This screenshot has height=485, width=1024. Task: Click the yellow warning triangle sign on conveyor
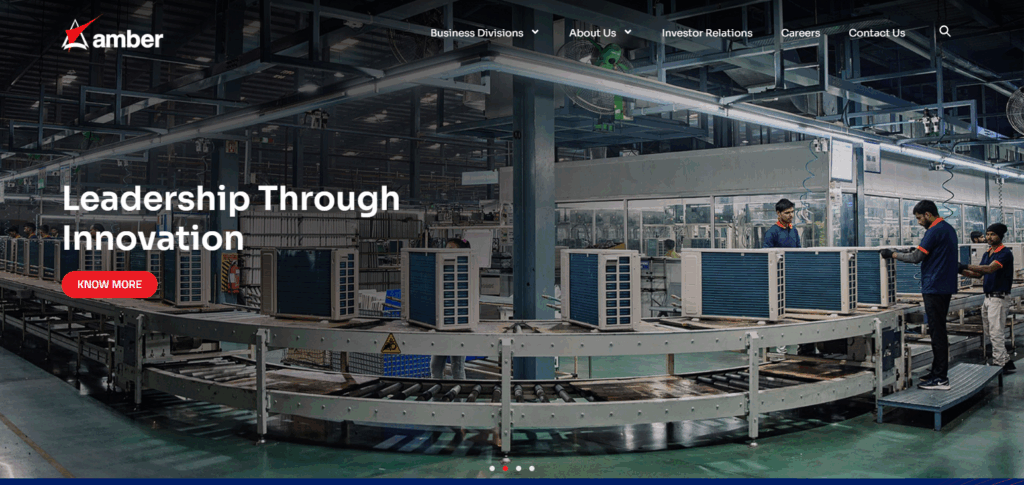tap(391, 344)
